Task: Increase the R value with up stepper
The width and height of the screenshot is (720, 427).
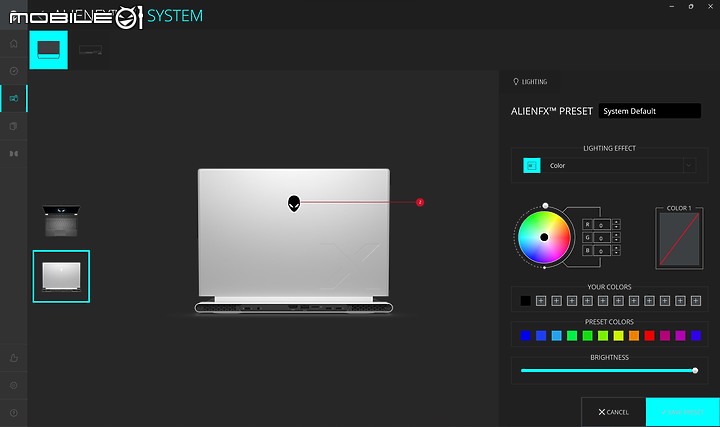Action: pos(616,222)
